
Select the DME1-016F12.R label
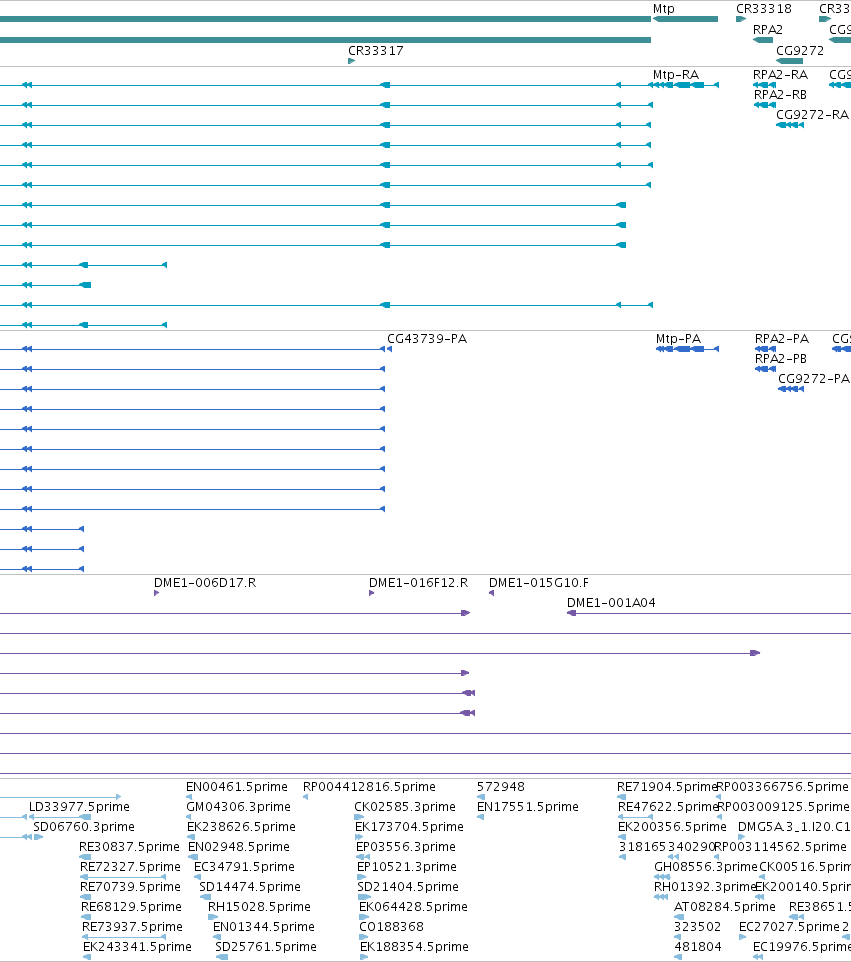coord(418,582)
